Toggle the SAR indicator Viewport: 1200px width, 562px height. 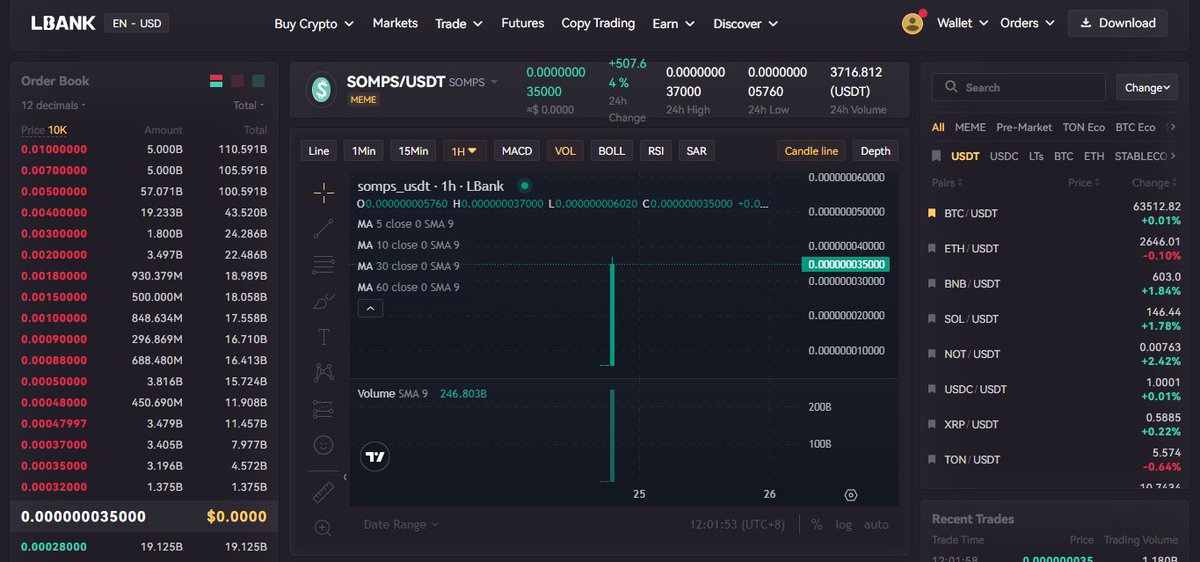697,151
